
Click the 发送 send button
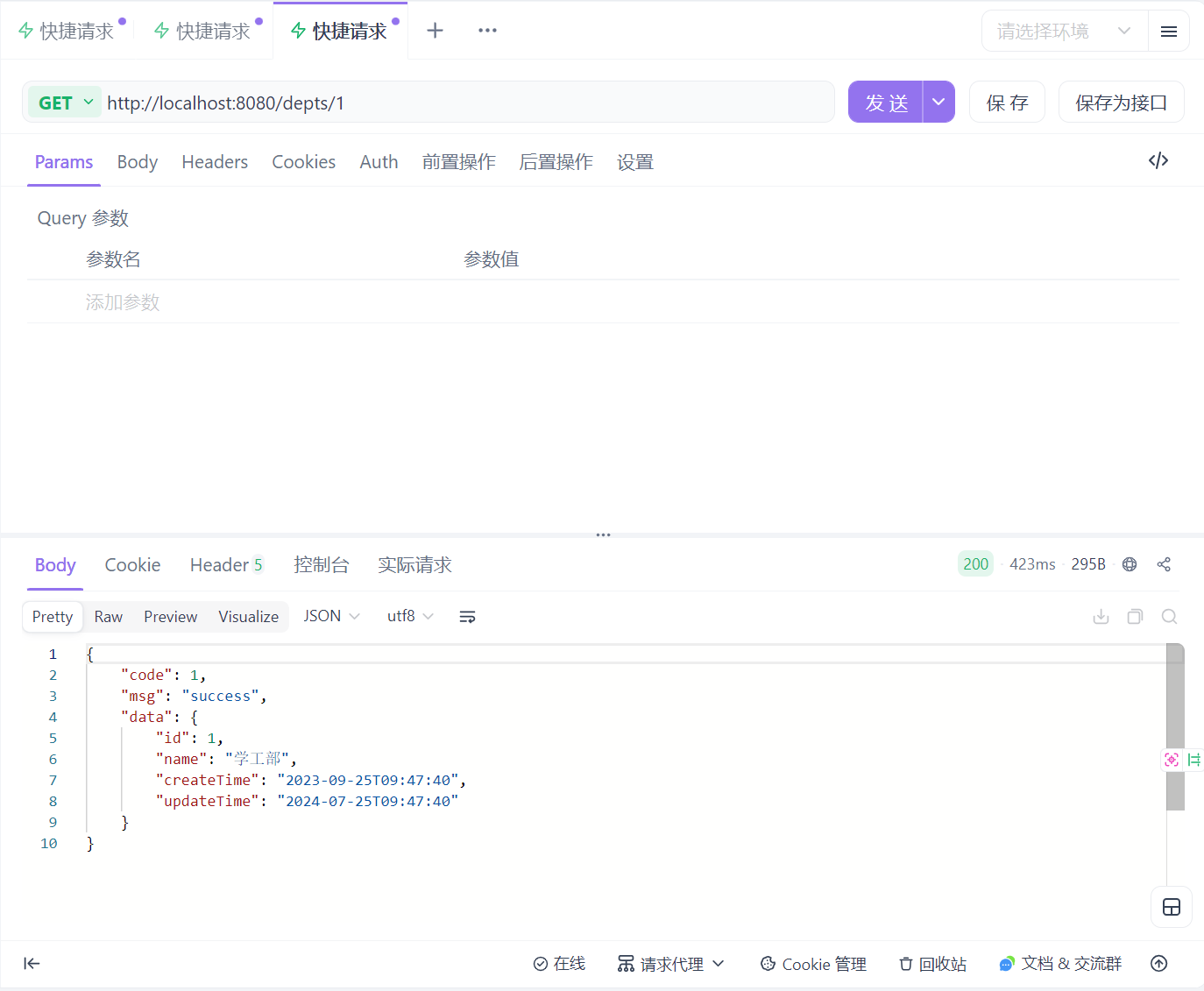point(886,102)
